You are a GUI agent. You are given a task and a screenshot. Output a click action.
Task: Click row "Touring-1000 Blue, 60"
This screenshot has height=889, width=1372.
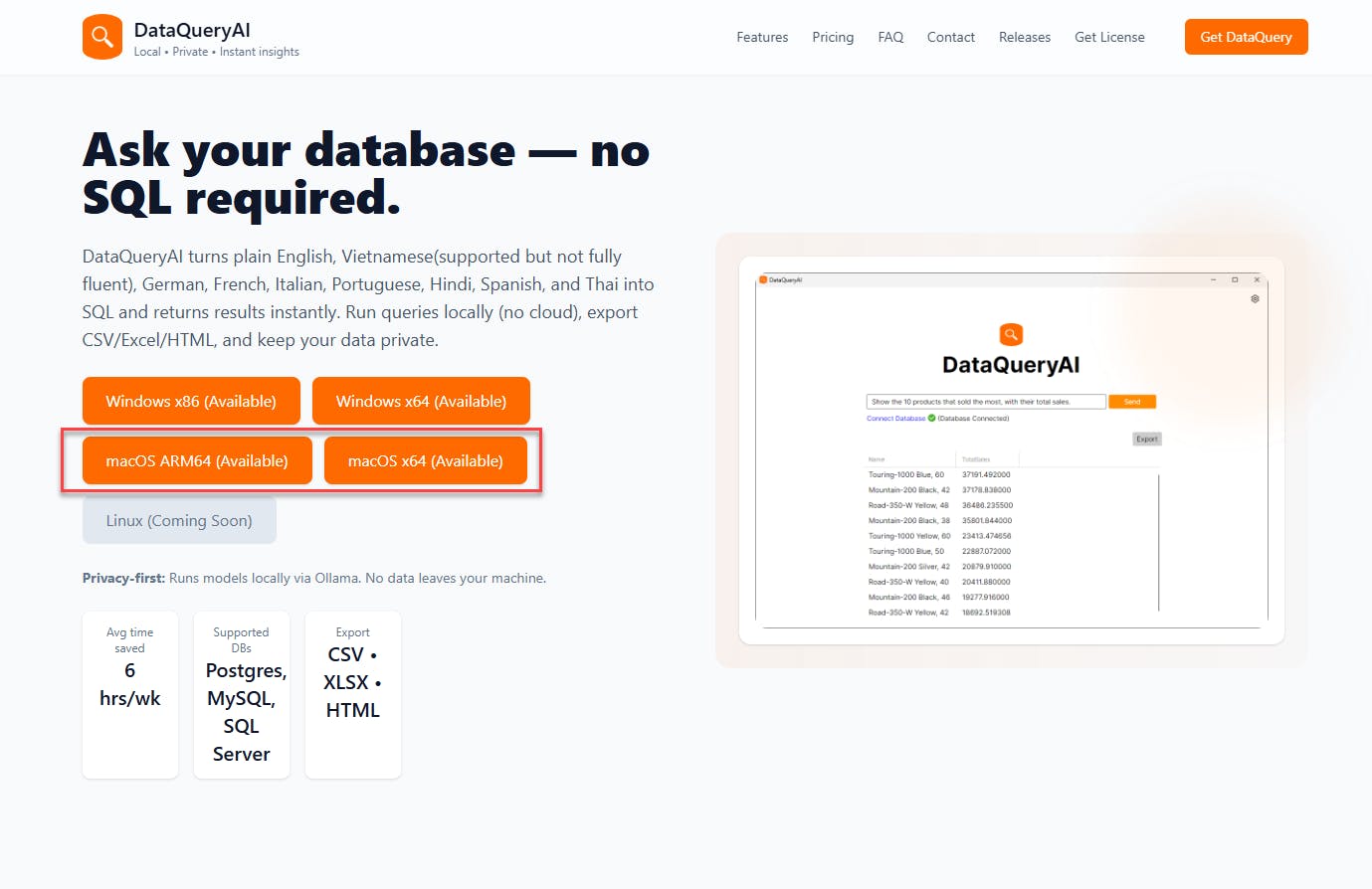coord(939,474)
